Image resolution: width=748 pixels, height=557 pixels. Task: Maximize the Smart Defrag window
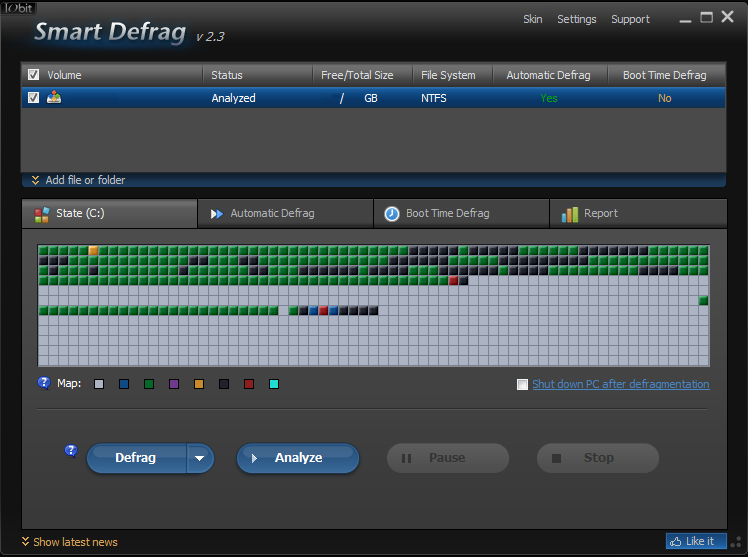tap(706, 18)
